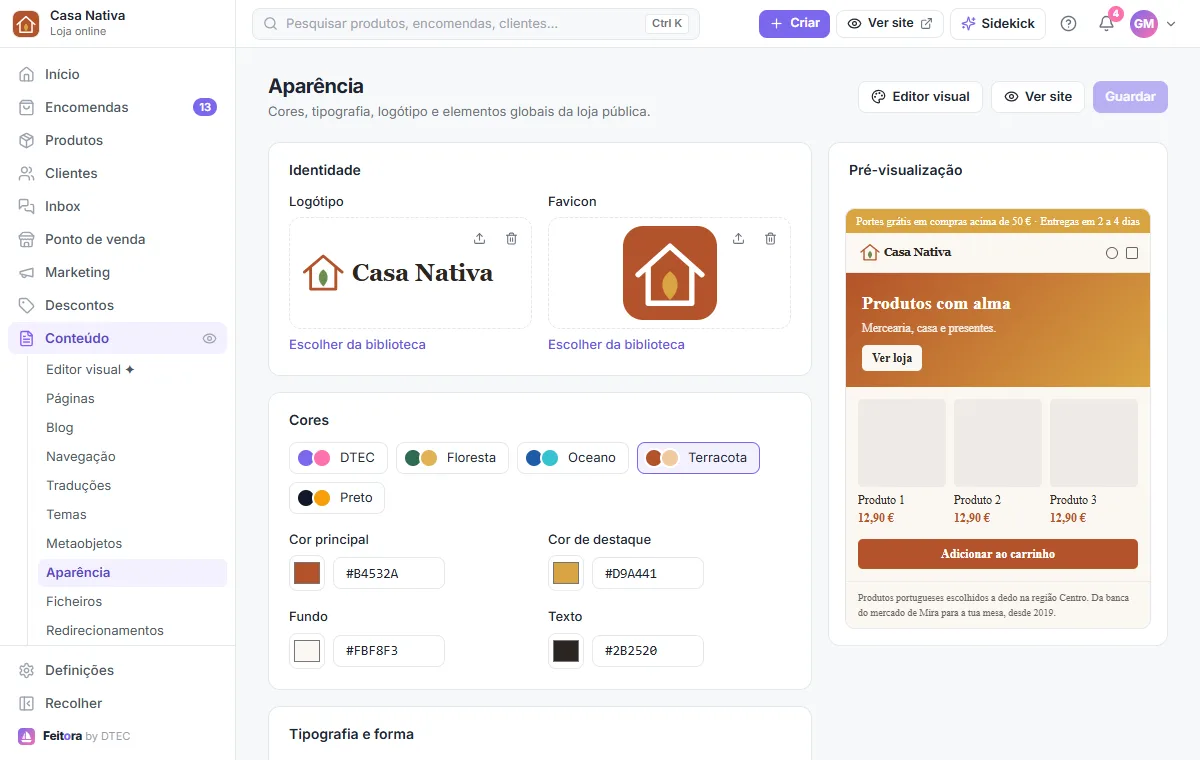This screenshot has width=1200, height=760.
Task: Click Escolher da biblioteca under Logótipo
Action: (x=357, y=344)
